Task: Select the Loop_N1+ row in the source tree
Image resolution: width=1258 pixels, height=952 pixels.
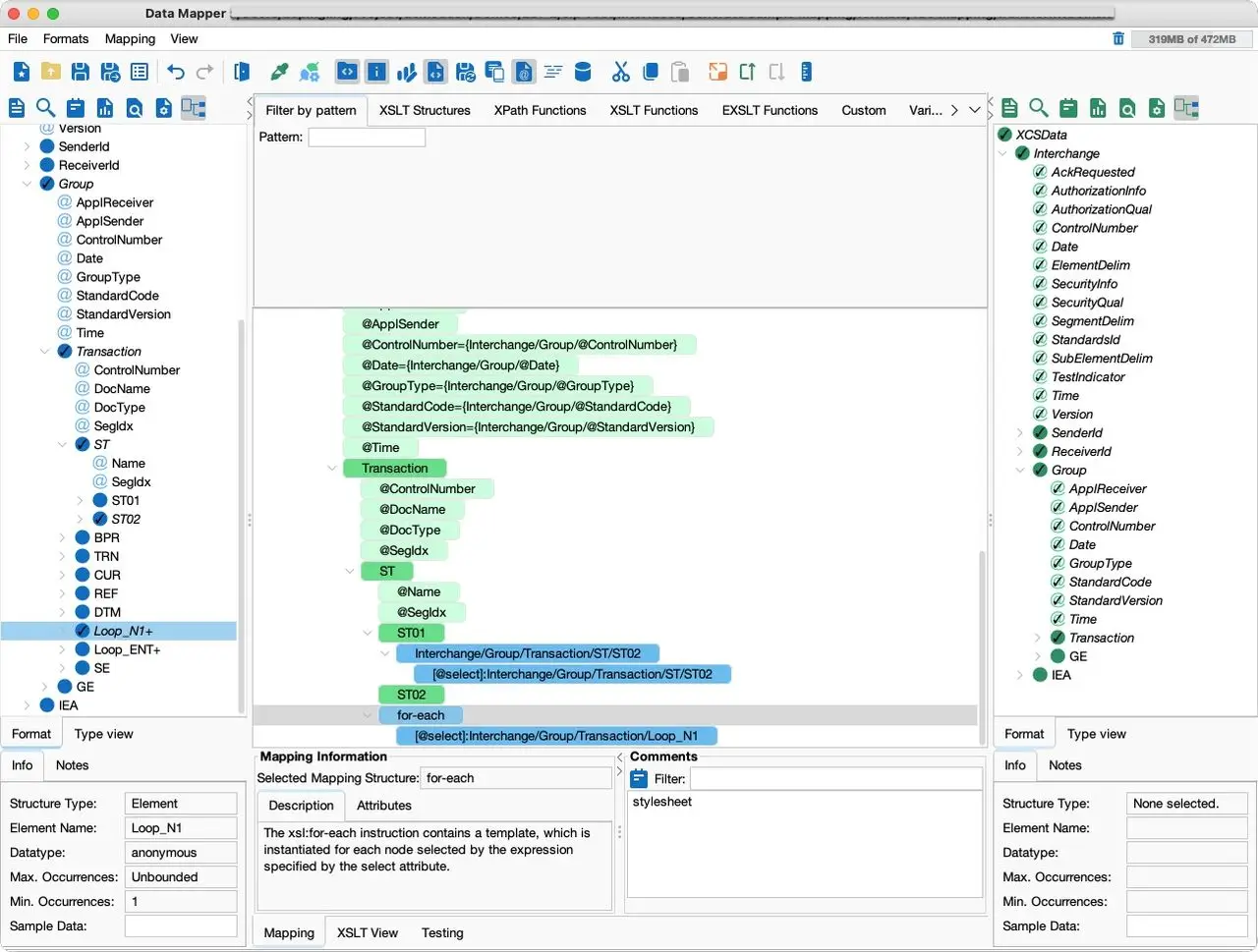Action: (119, 632)
